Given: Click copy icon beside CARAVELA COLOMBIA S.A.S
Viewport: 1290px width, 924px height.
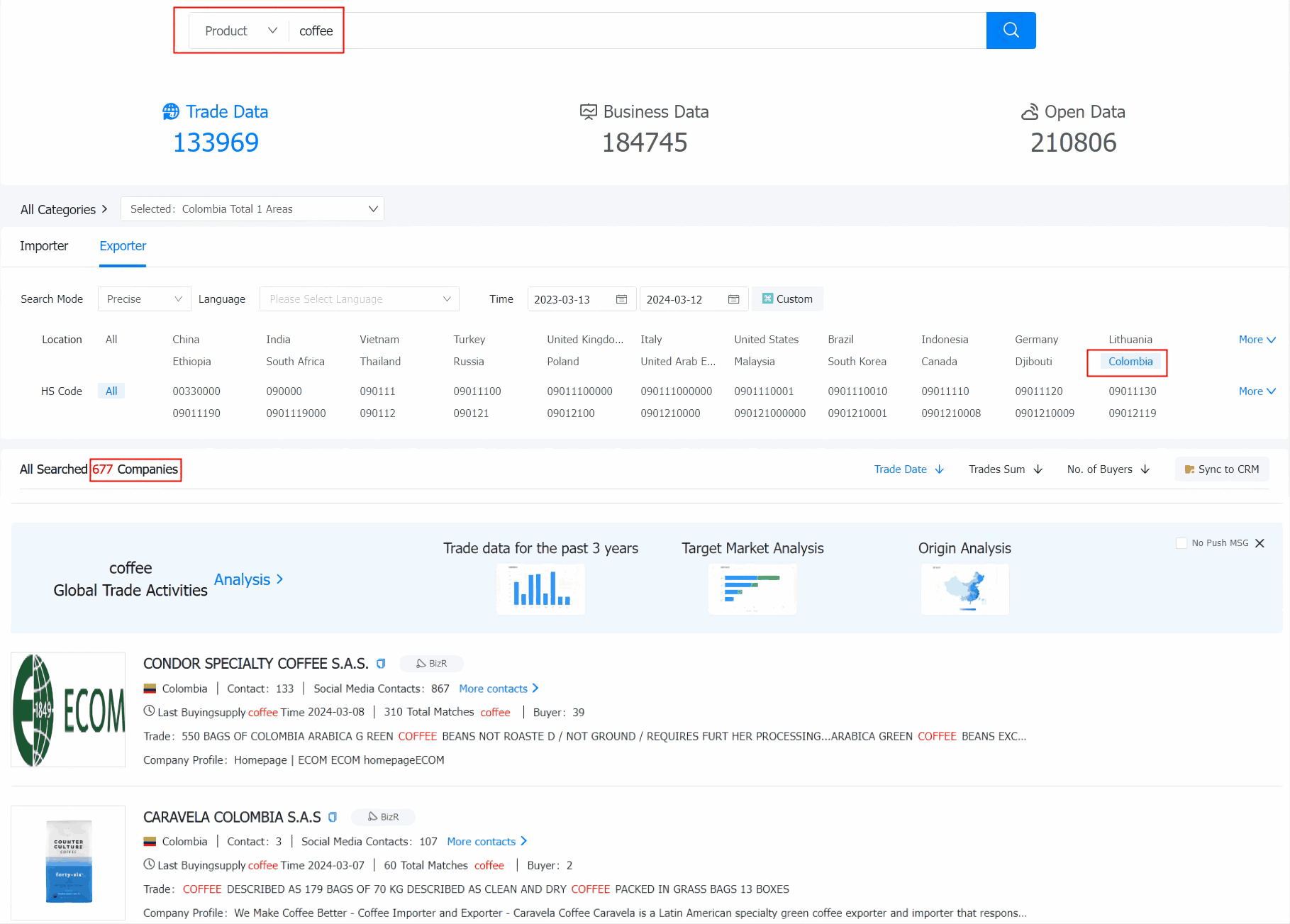Looking at the screenshot, I should [333, 817].
